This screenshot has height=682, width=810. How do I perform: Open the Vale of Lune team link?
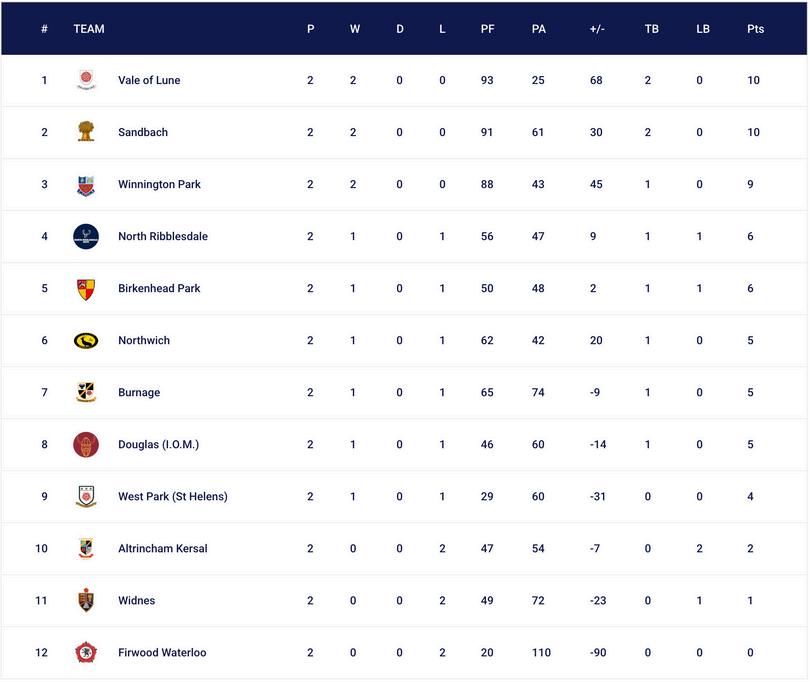[149, 80]
